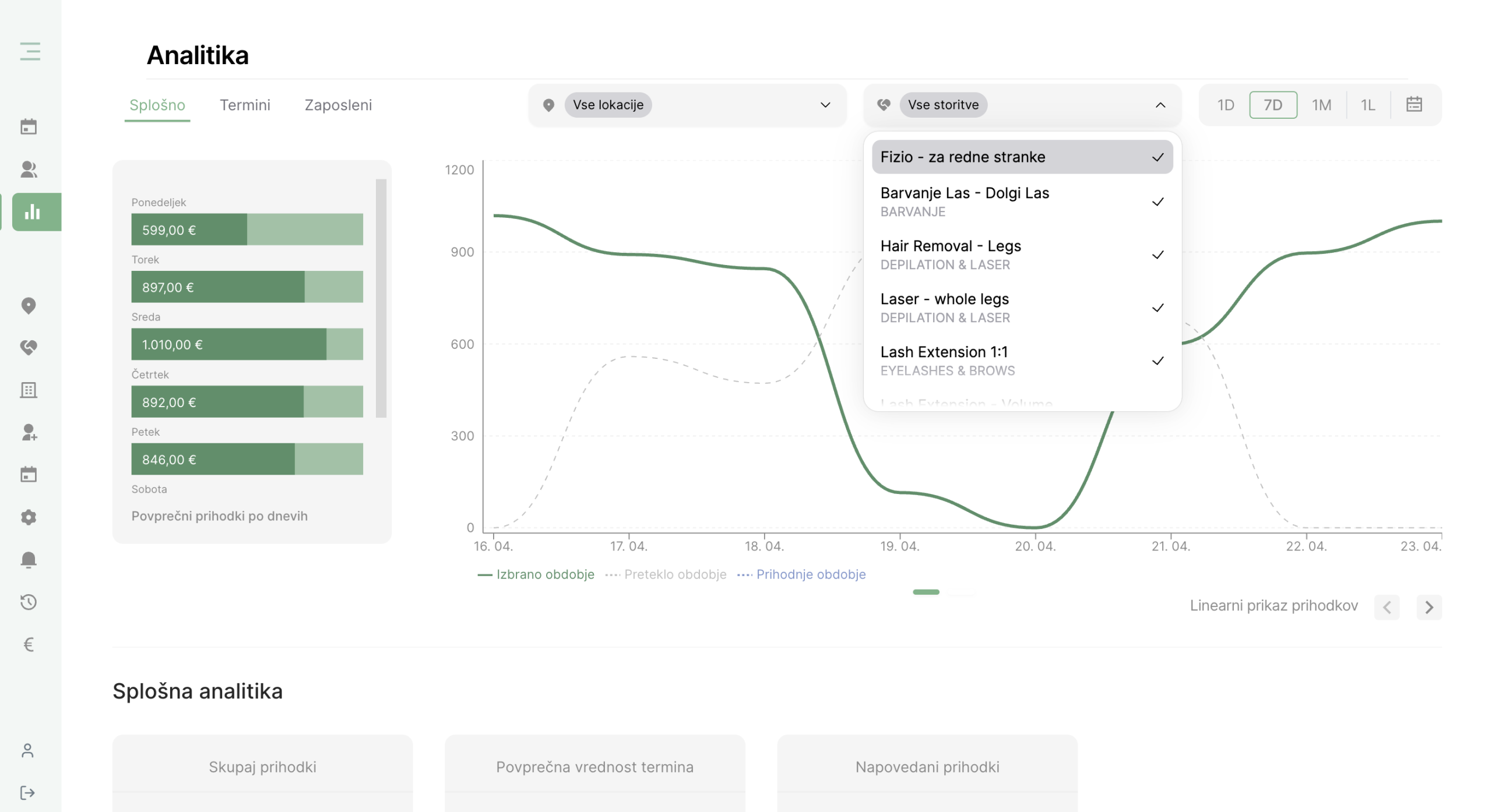Switch to the Zaposleni tab
Viewport: 1492px width, 812px height.
click(338, 105)
